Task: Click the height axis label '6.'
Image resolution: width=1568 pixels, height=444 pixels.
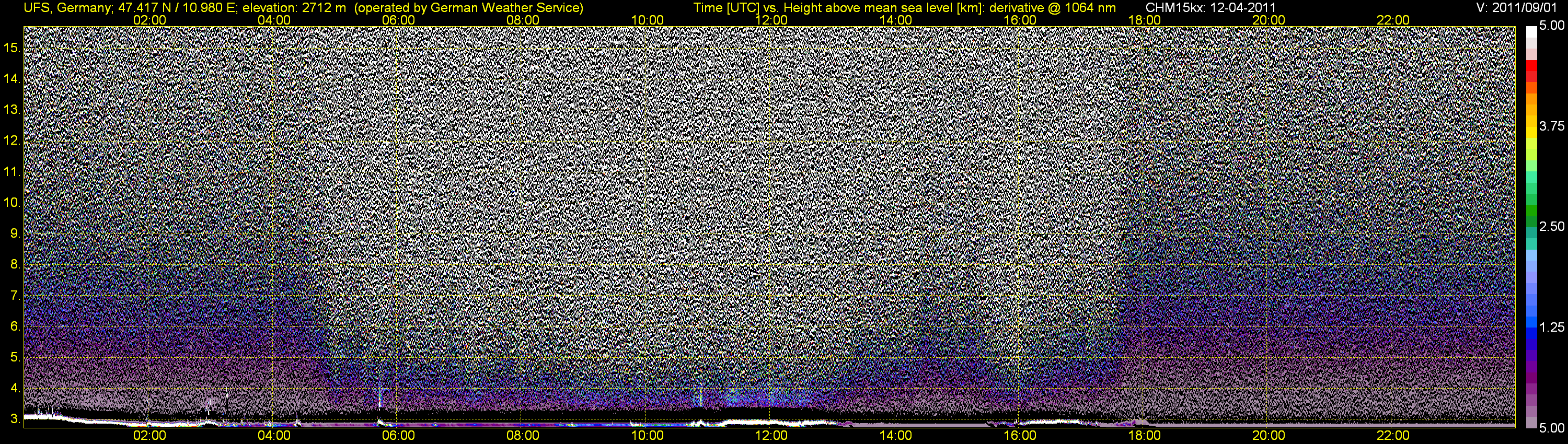Action: pyautogui.click(x=15, y=326)
